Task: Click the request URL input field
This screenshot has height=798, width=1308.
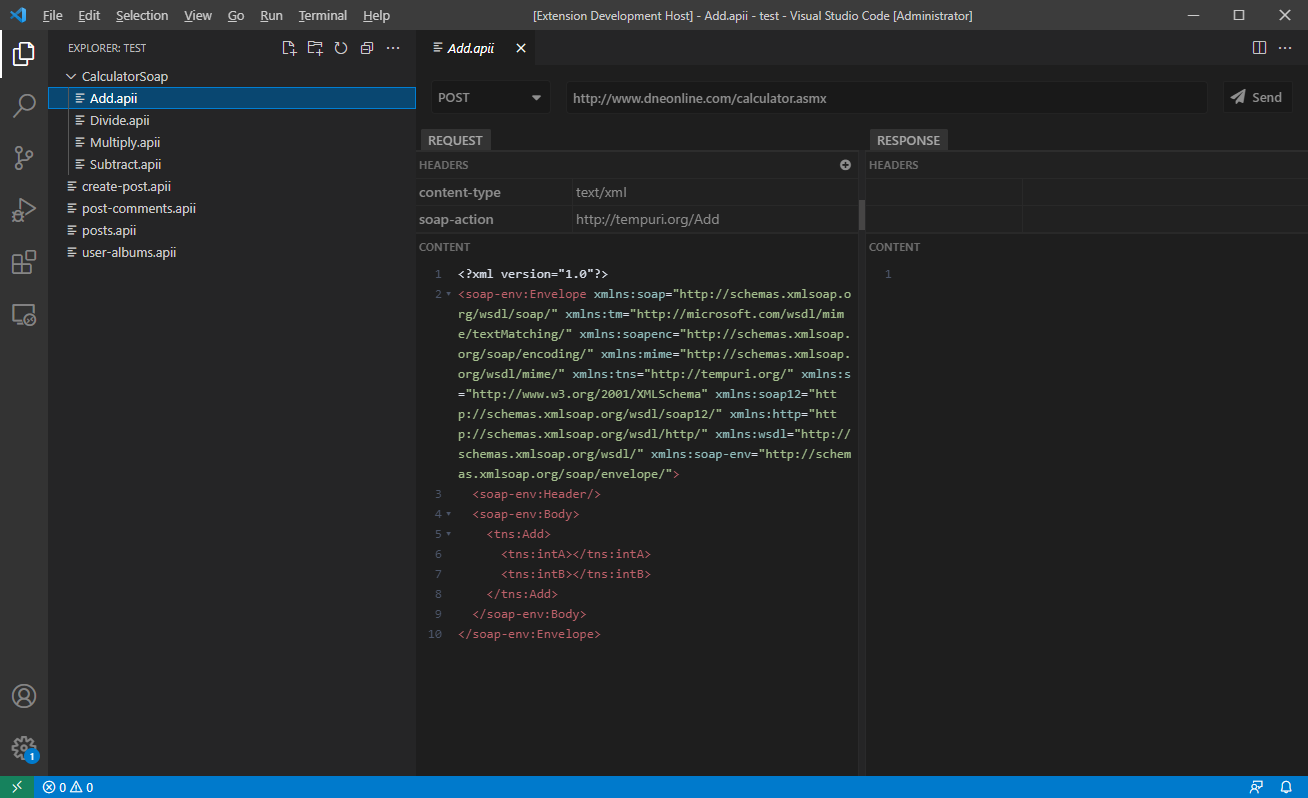Action: [x=886, y=98]
